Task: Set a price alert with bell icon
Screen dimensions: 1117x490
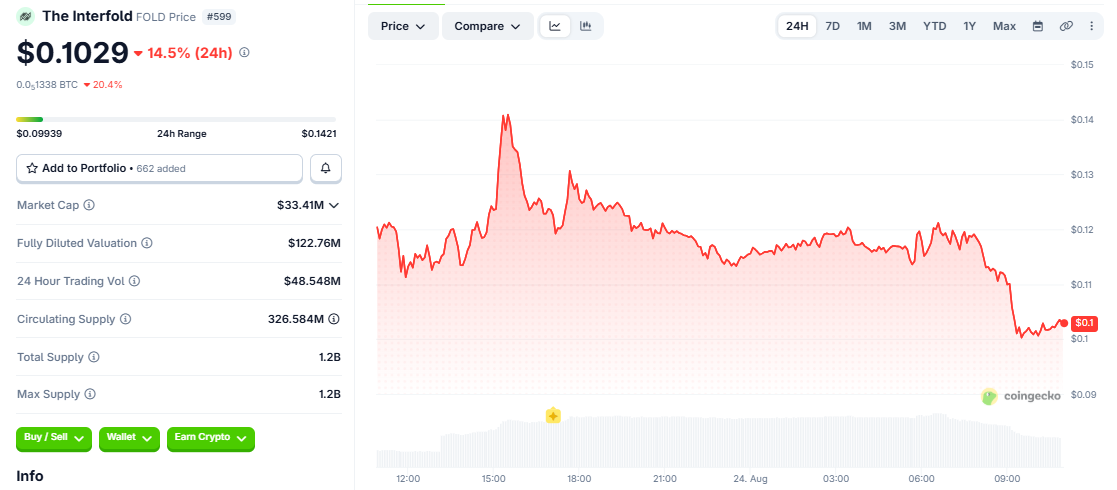Action: 326,168
